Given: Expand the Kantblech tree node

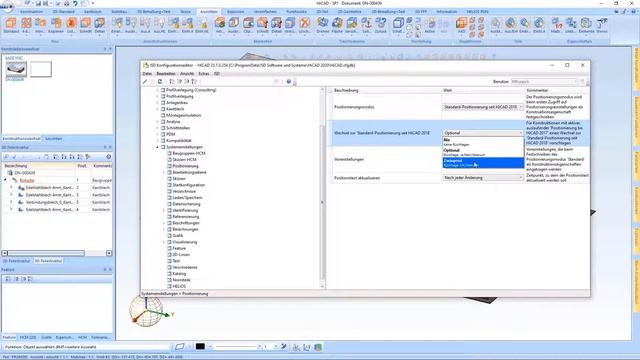Looking at the screenshot, I should pyautogui.click(x=157, y=109).
